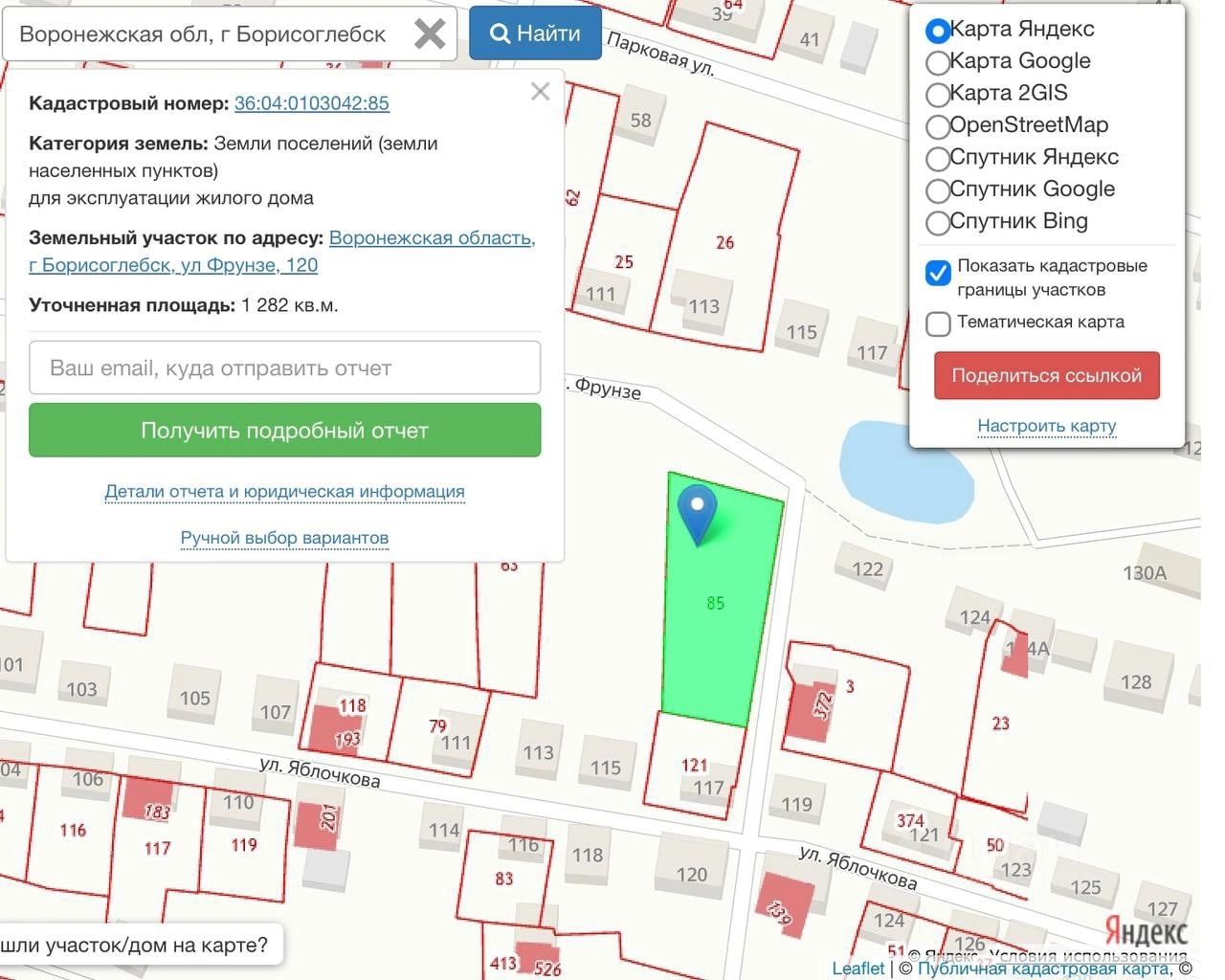Clear the search field with the X icon
1225x980 pixels.
[430, 34]
